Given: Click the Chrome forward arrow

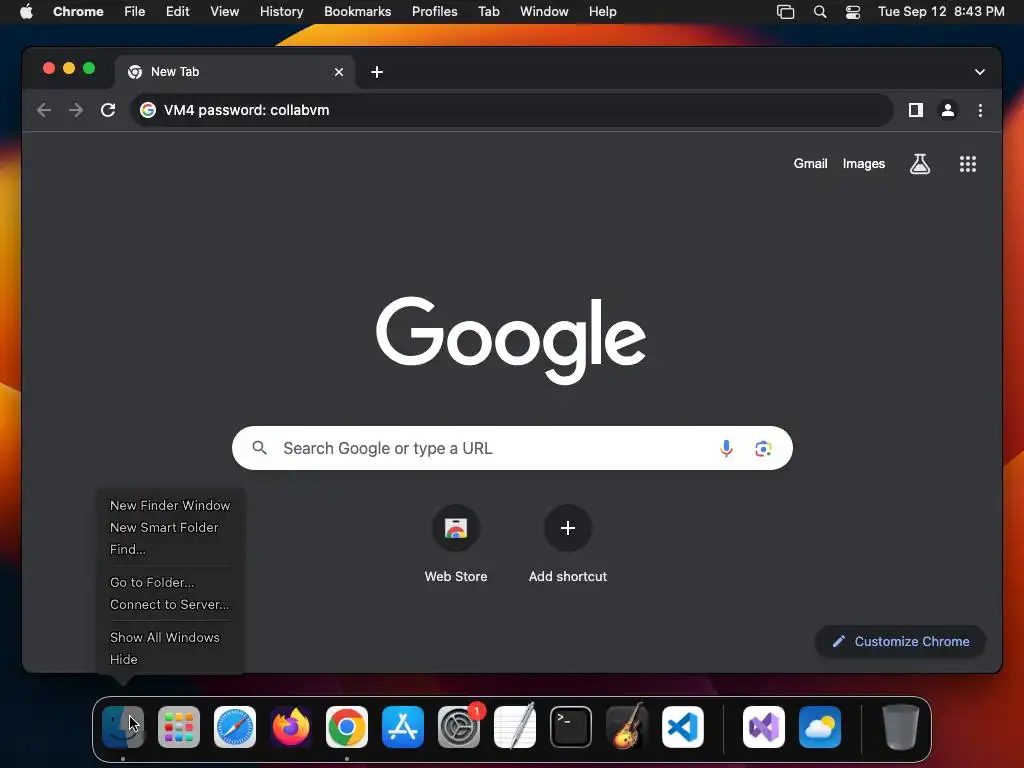Looking at the screenshot, I should pos(76,110).
